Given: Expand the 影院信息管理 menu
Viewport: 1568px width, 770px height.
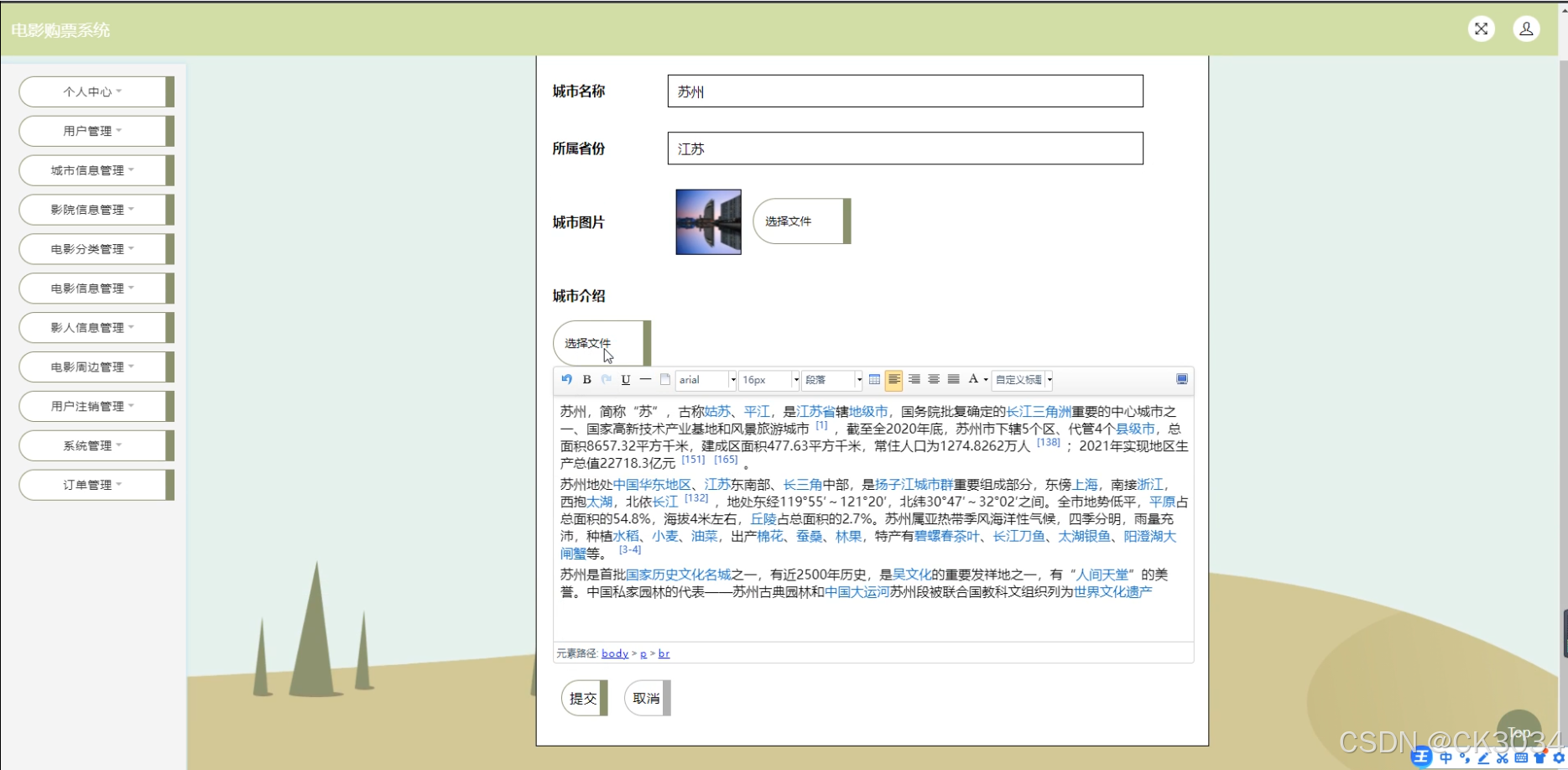Looking at the screenshot, I should point(96,210).
